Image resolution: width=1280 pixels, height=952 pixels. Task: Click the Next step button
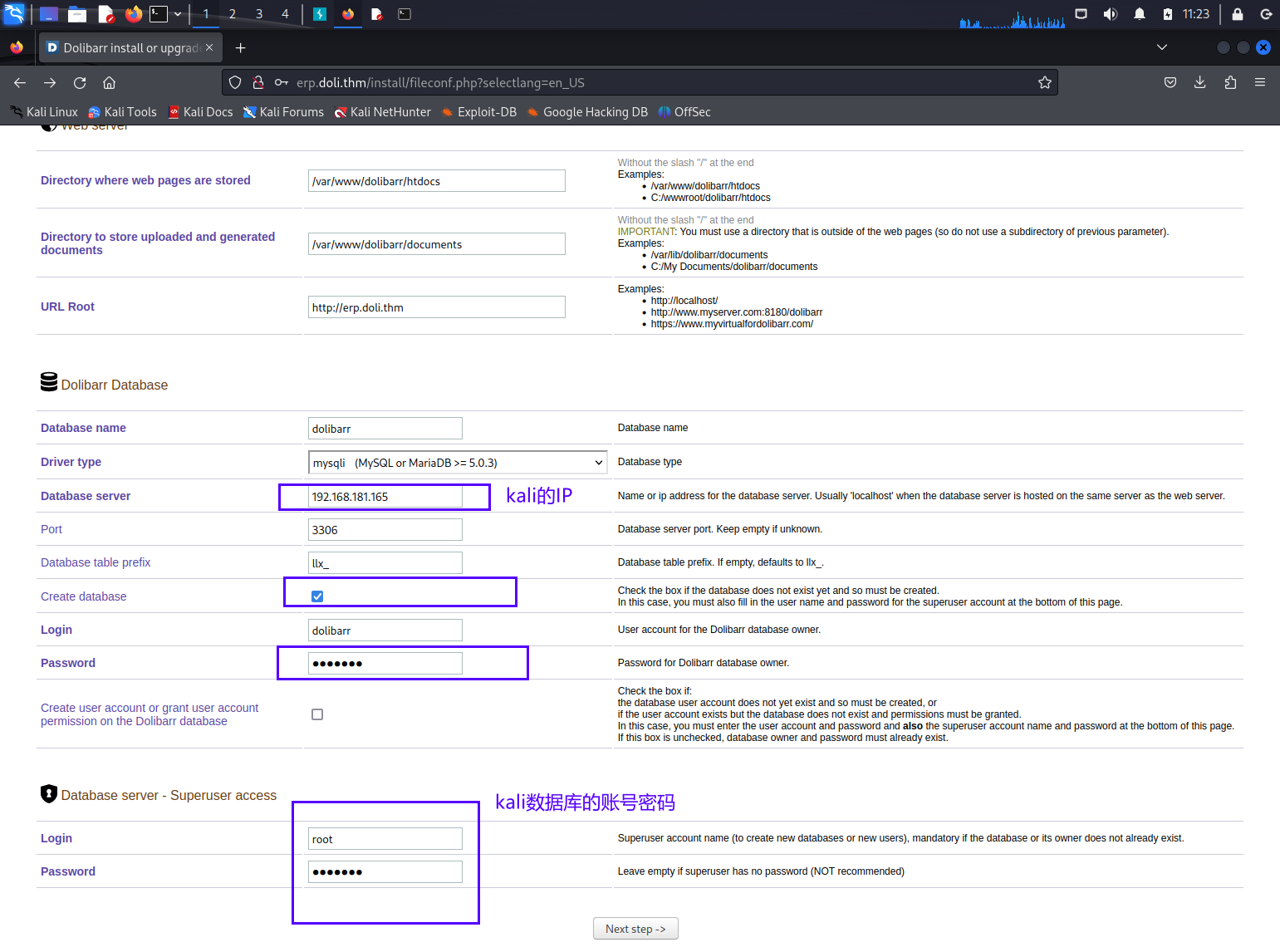[x=635, y=929]
